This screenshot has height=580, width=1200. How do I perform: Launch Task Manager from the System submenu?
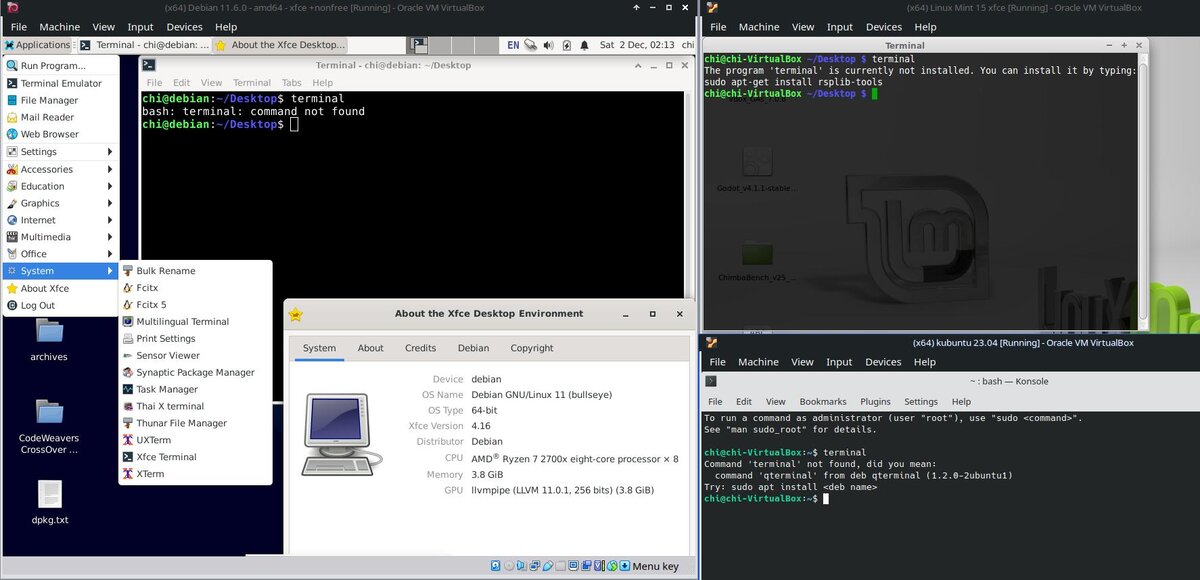coord(195,389)
